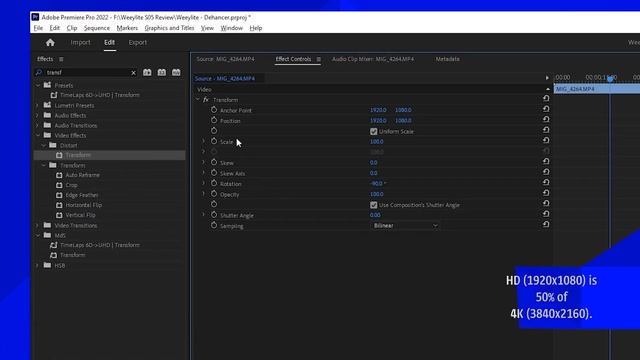This screenshot has width=640, height=360.
Task: Expand the Scale property
Action: click(204, 141)
